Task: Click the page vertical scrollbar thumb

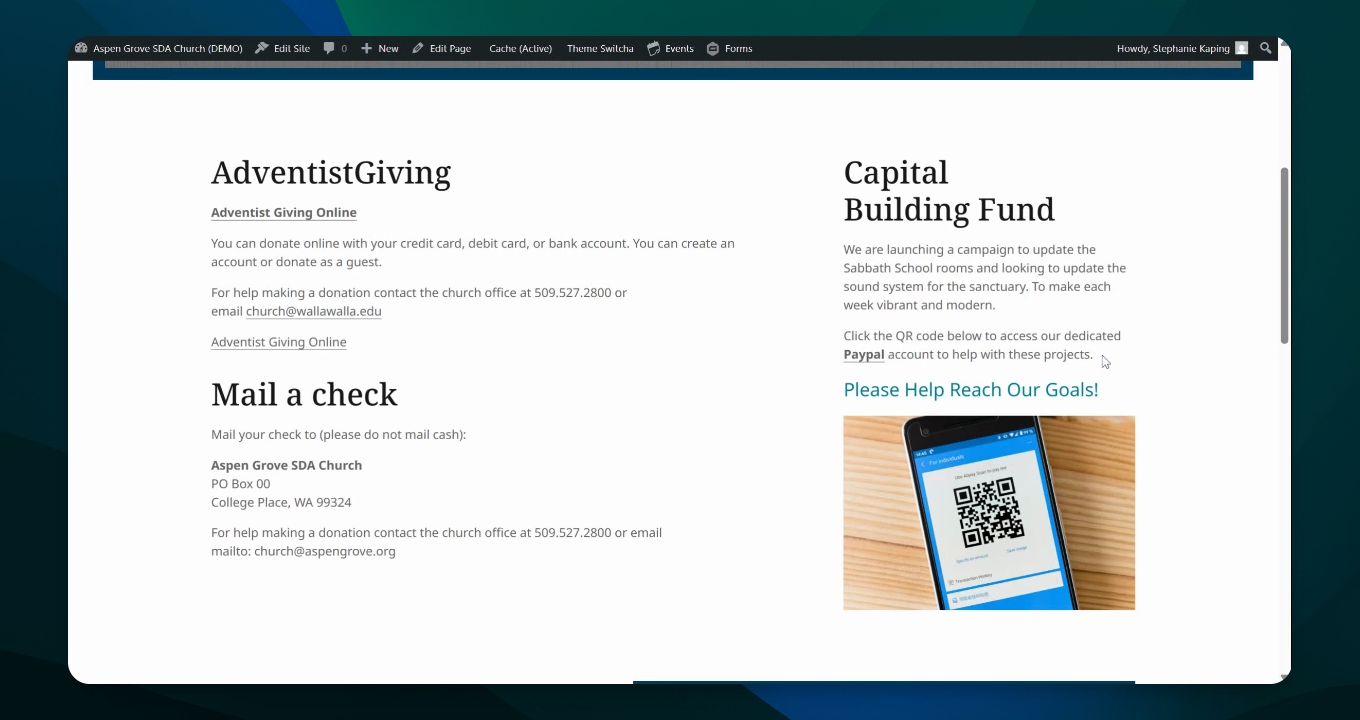Action: (1284, 255)
